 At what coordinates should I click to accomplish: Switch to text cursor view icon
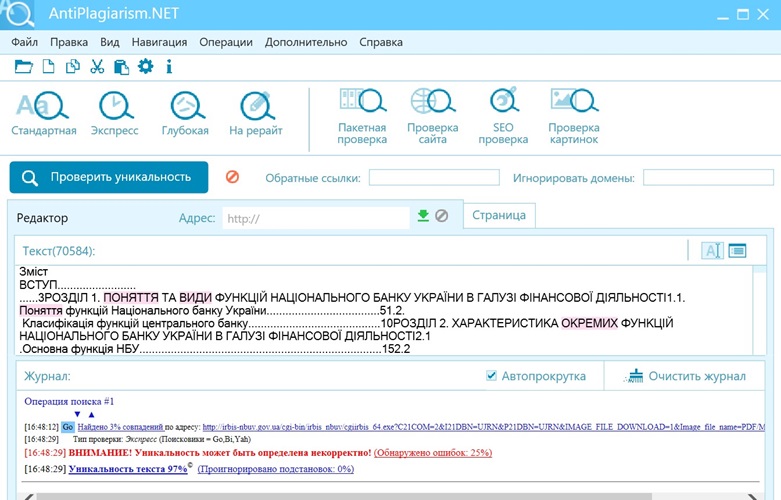click(712, 250)
